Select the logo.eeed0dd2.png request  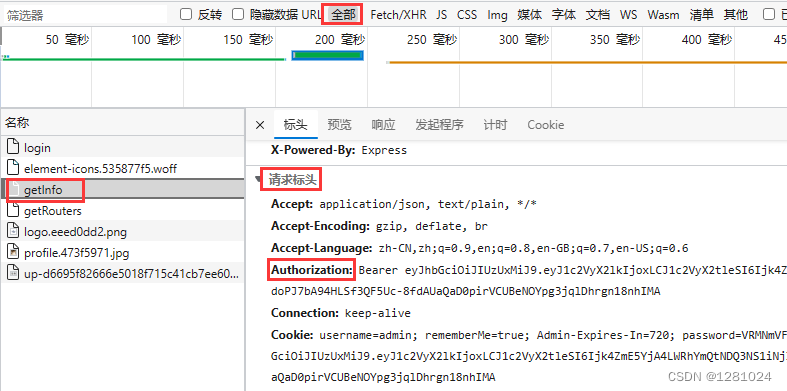coord(122,232)
